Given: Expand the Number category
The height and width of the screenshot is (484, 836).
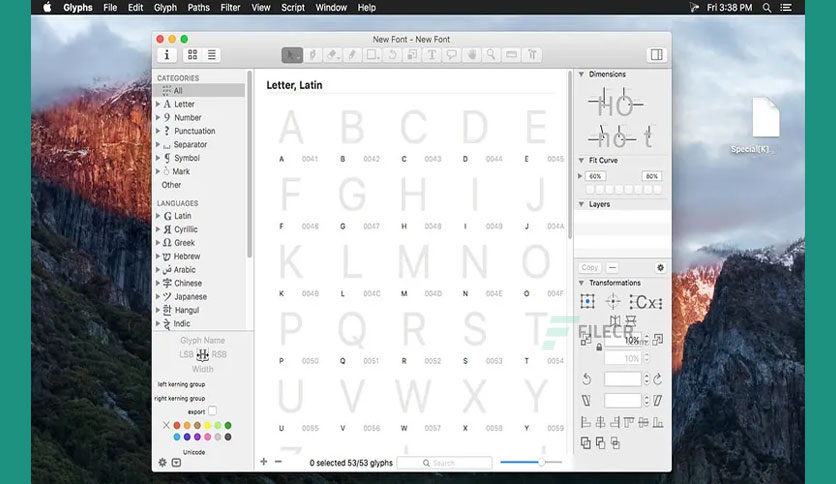Looking at the screenshot, I should (x=158, y=117).
